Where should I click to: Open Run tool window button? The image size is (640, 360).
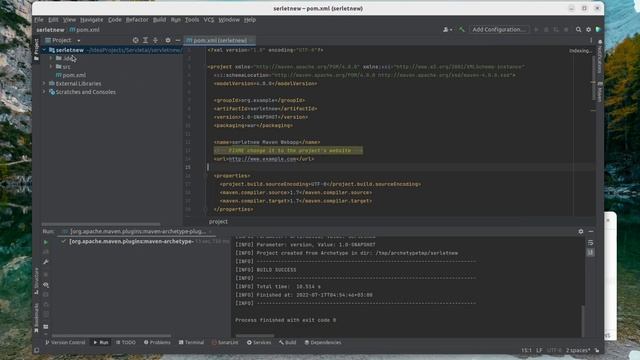100,342
